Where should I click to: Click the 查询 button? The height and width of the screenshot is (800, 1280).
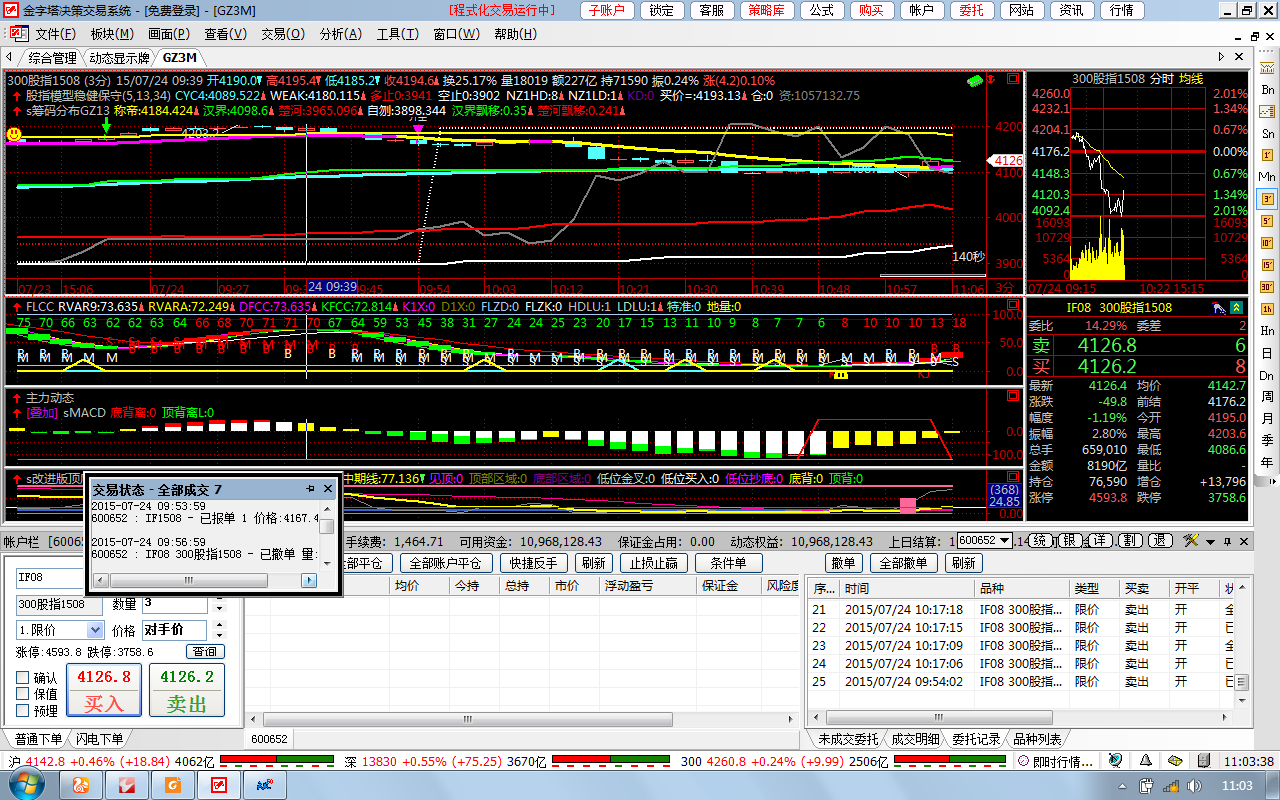[204, 652]
